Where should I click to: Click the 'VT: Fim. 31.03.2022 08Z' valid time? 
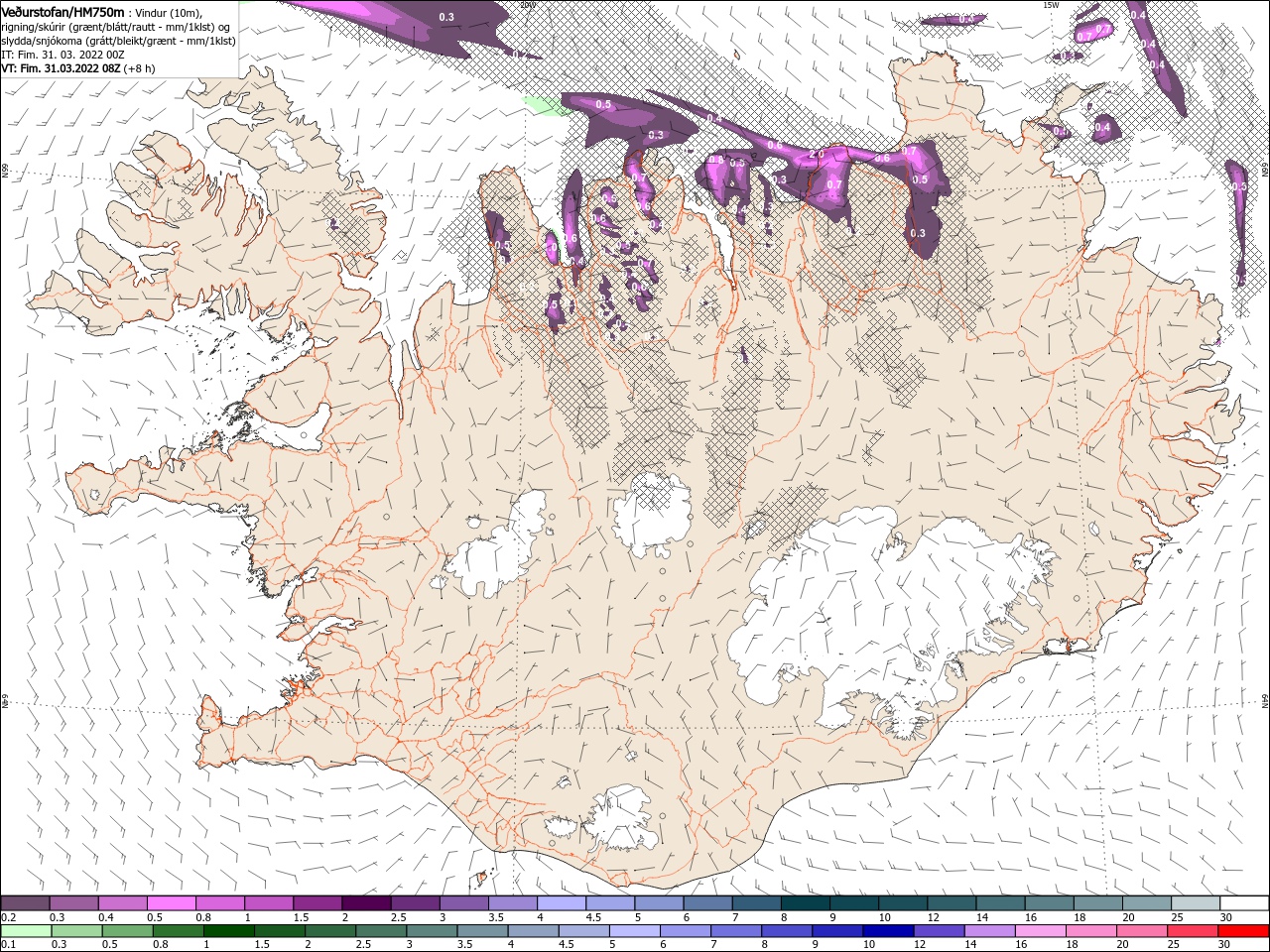(61, 68)
